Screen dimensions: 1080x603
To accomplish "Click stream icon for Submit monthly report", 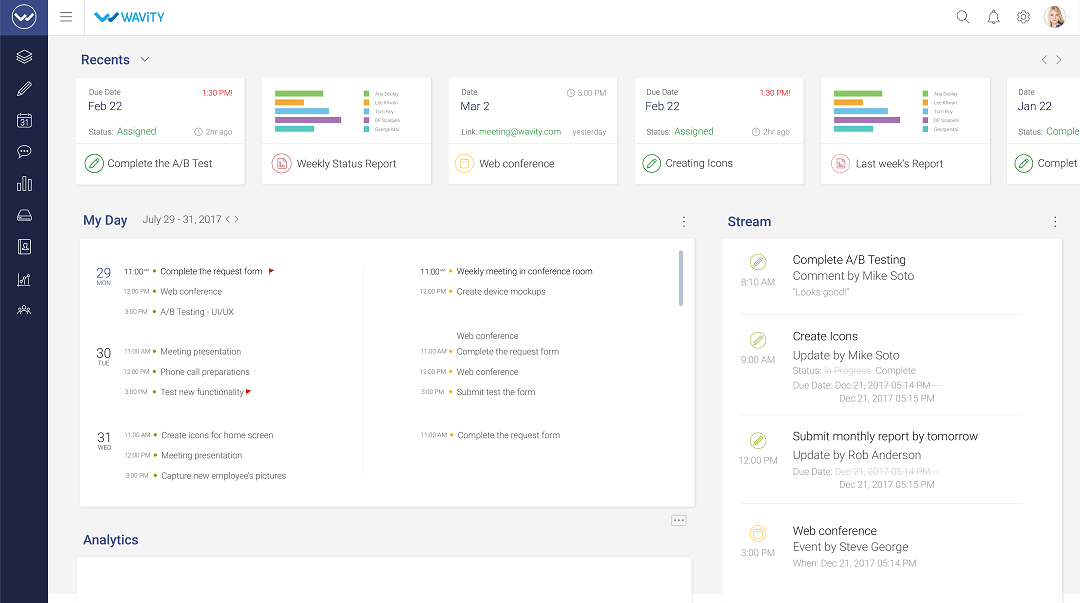I will click(758, 440).
